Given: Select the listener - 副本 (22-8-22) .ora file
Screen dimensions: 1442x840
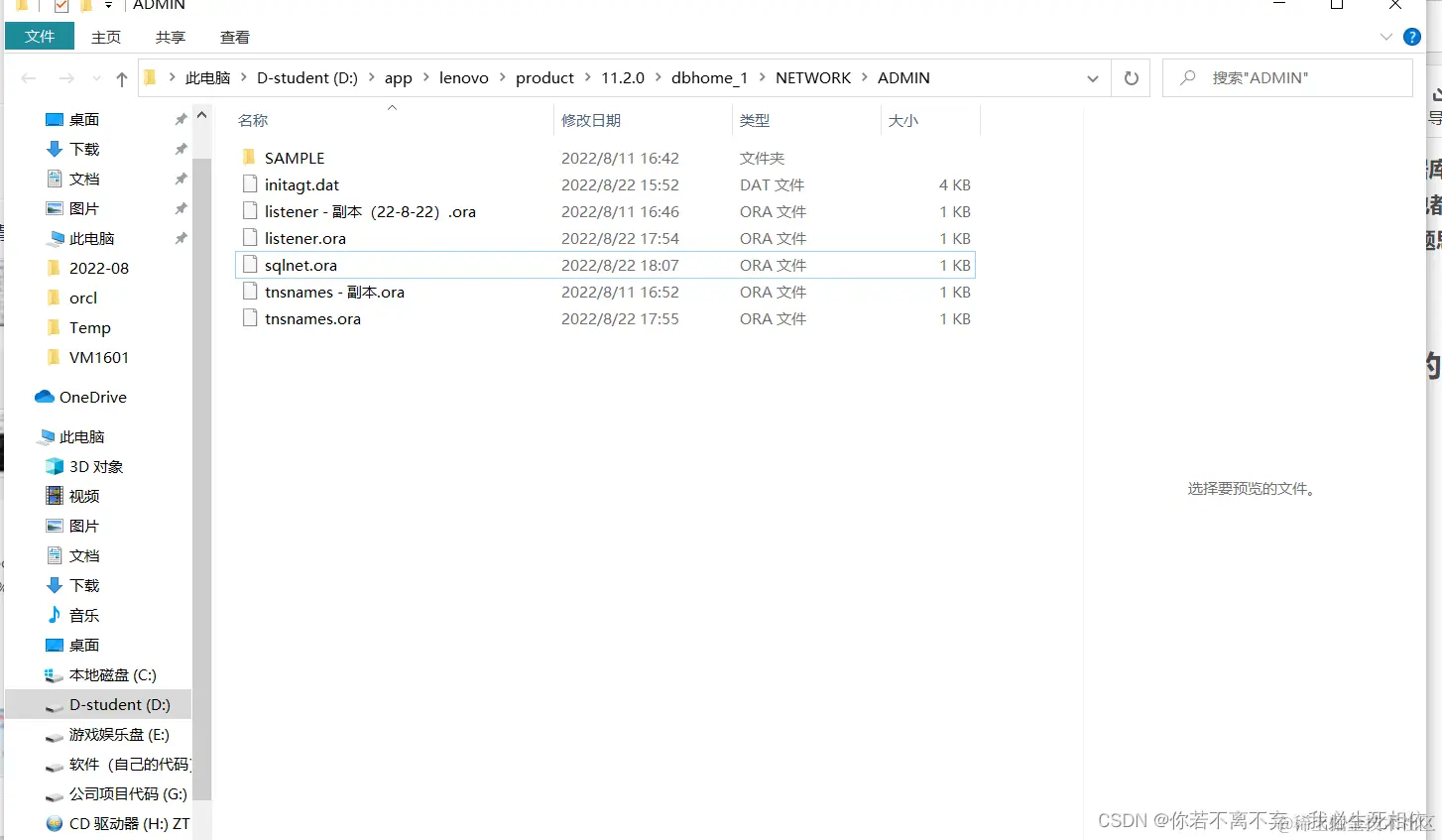Looking at the screenshot, I should pos(370,211).
